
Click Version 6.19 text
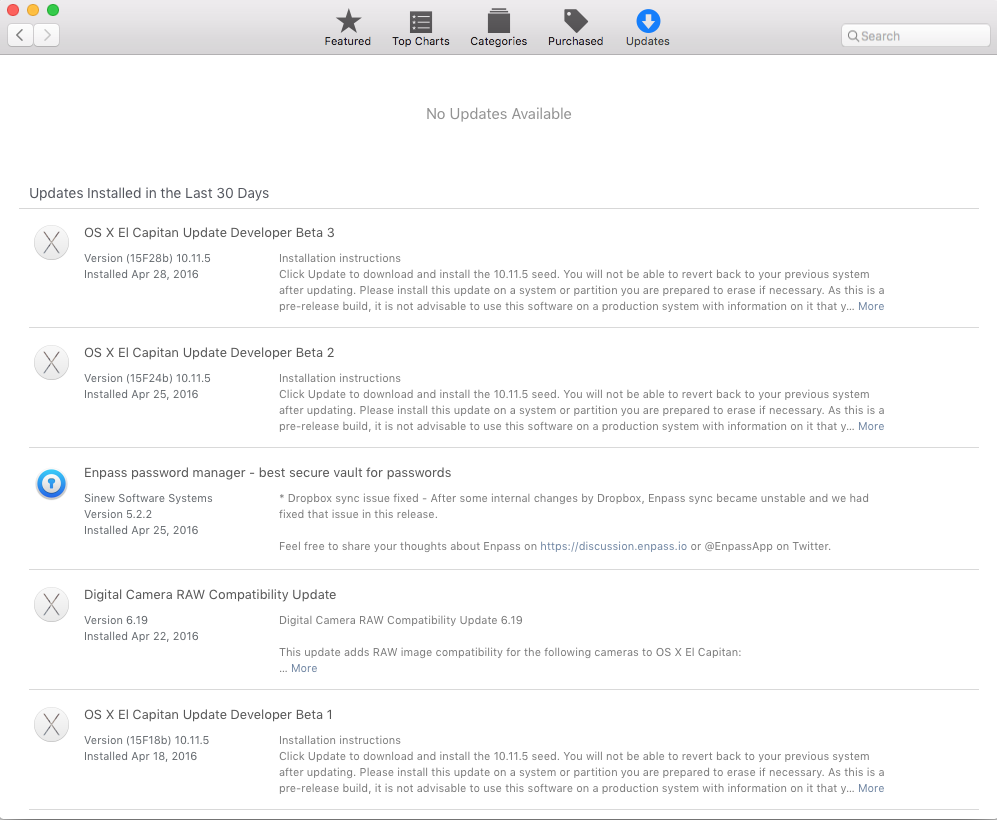116,620
